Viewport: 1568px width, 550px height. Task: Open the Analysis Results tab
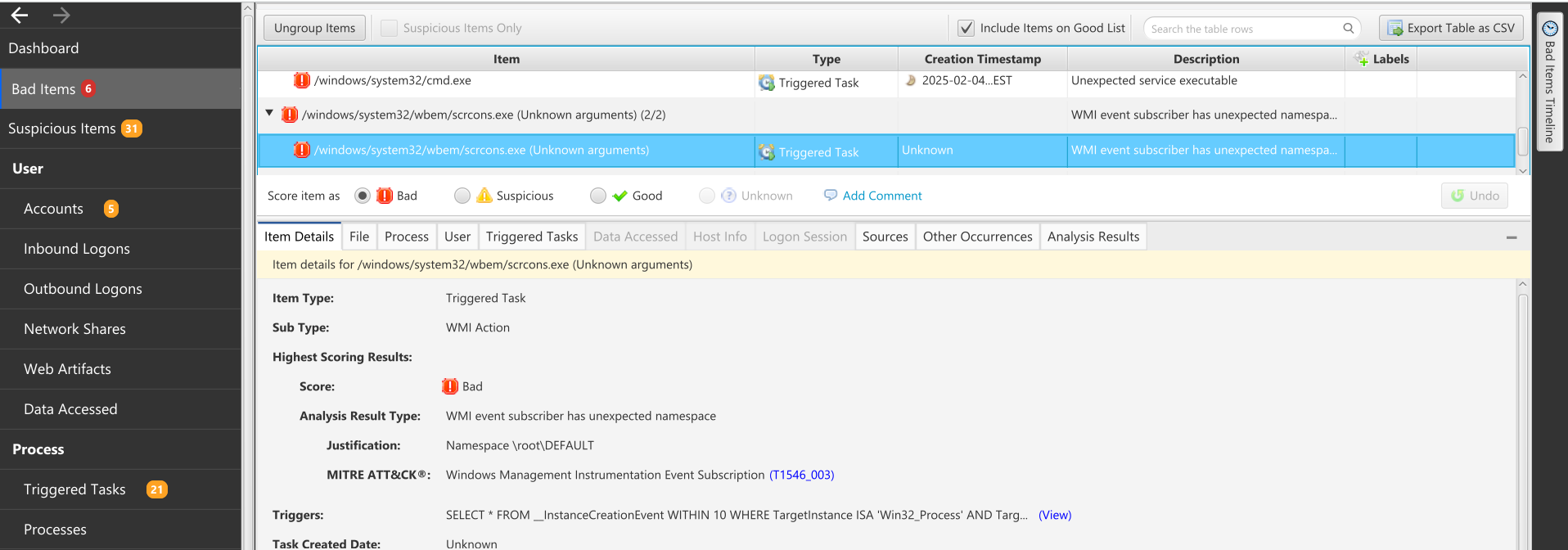(x=1093, y=237)
